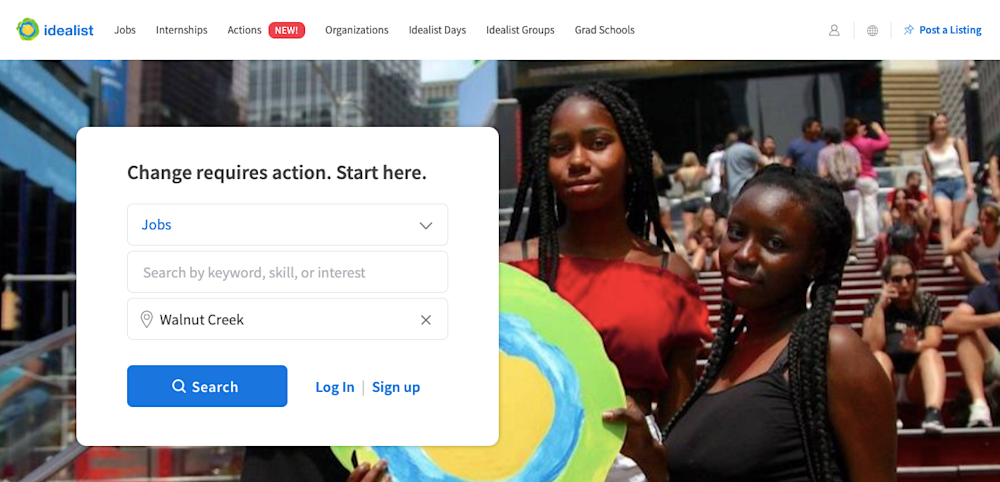The height and width of the screenshot is (482, 1000).
Task: Click the Sign up link
Action: click(396, 387)
